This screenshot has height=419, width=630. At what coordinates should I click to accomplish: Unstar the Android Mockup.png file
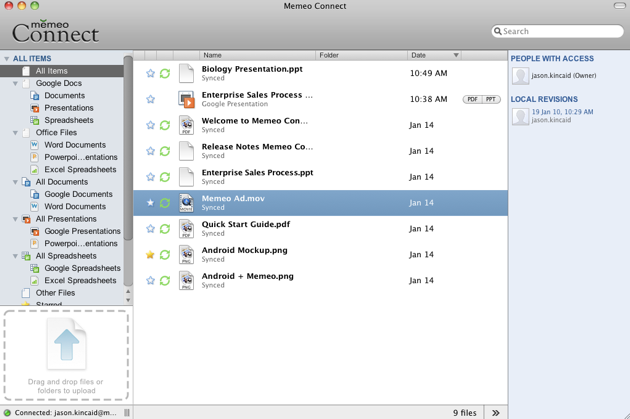[x=151, y=255]
